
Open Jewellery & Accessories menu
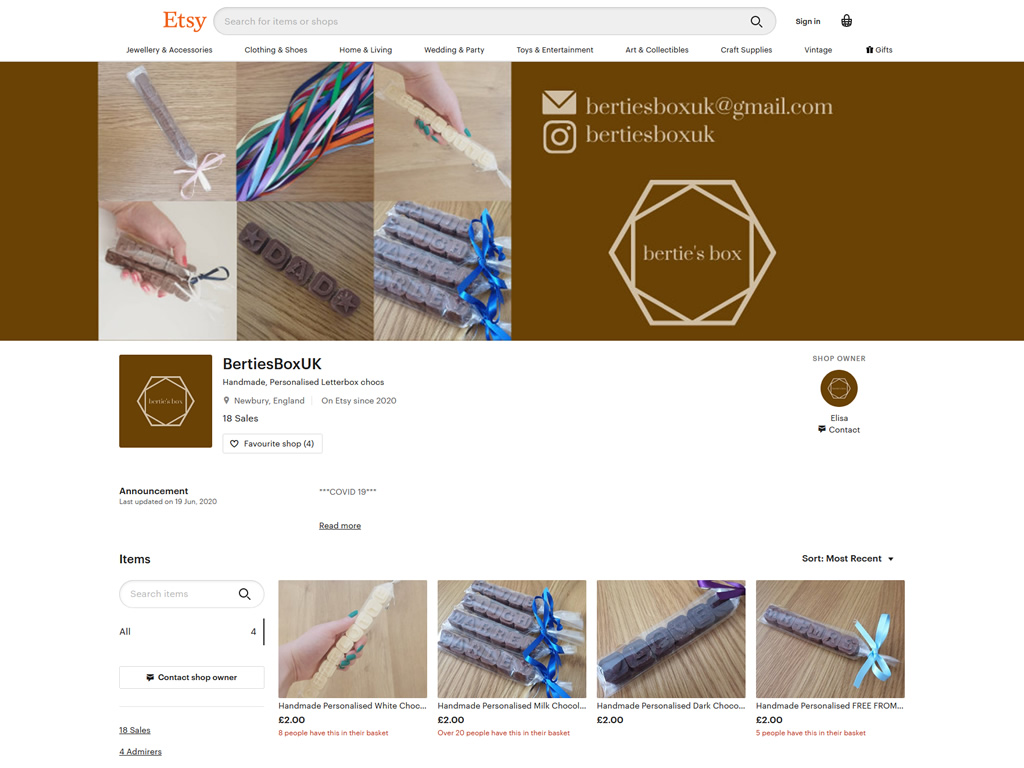pyautogui.click(x=169, y=50)
